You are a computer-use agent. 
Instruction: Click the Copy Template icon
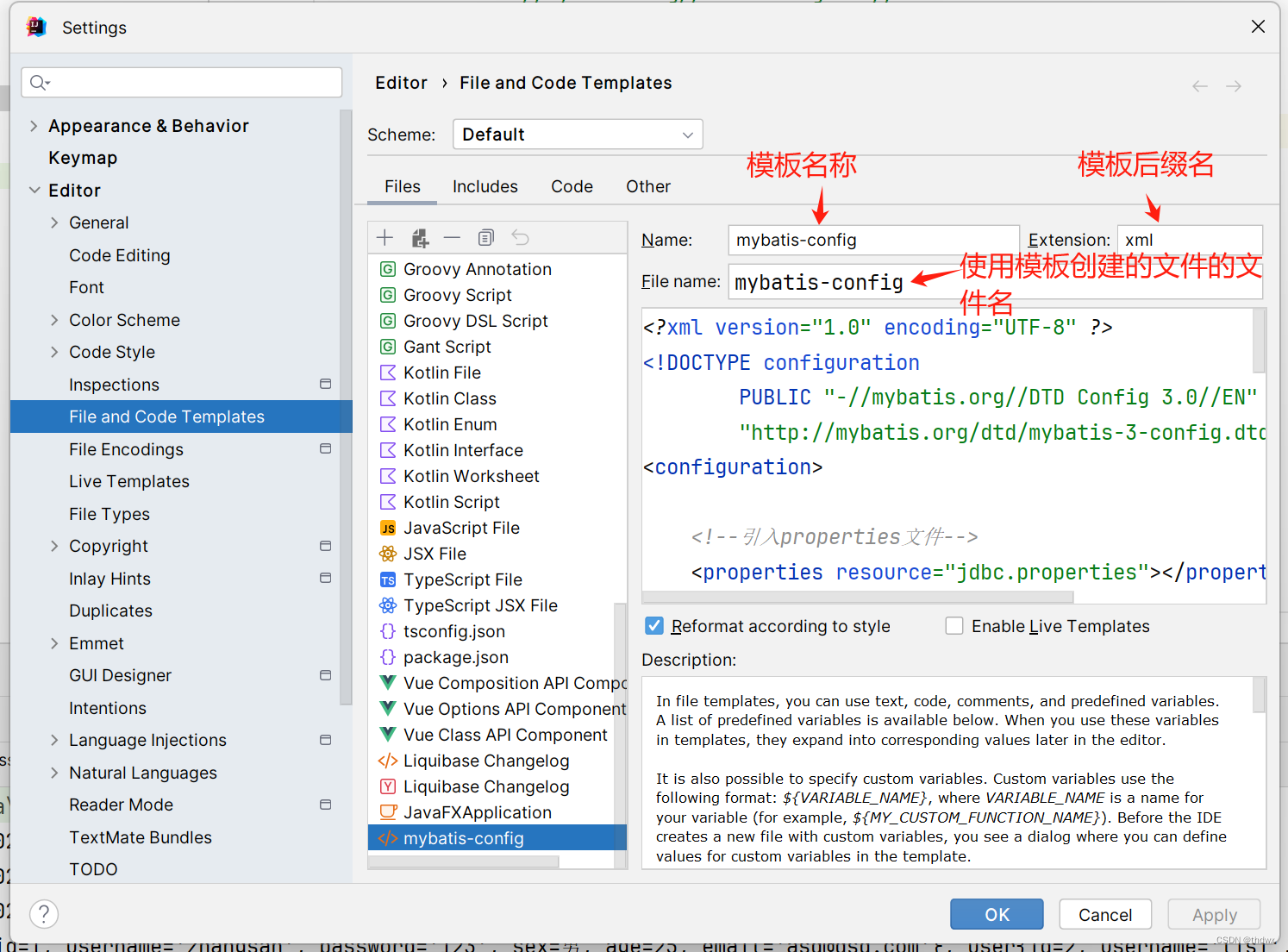pyautogui.click(x=485, y=238)
